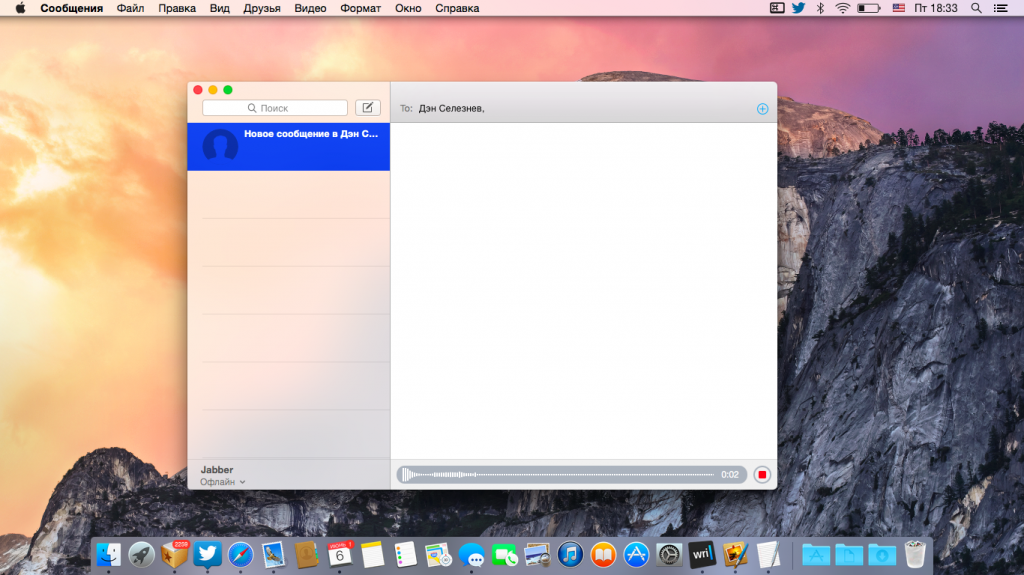Click the Spotlight search magnifier icon

(x=976, y=8)
